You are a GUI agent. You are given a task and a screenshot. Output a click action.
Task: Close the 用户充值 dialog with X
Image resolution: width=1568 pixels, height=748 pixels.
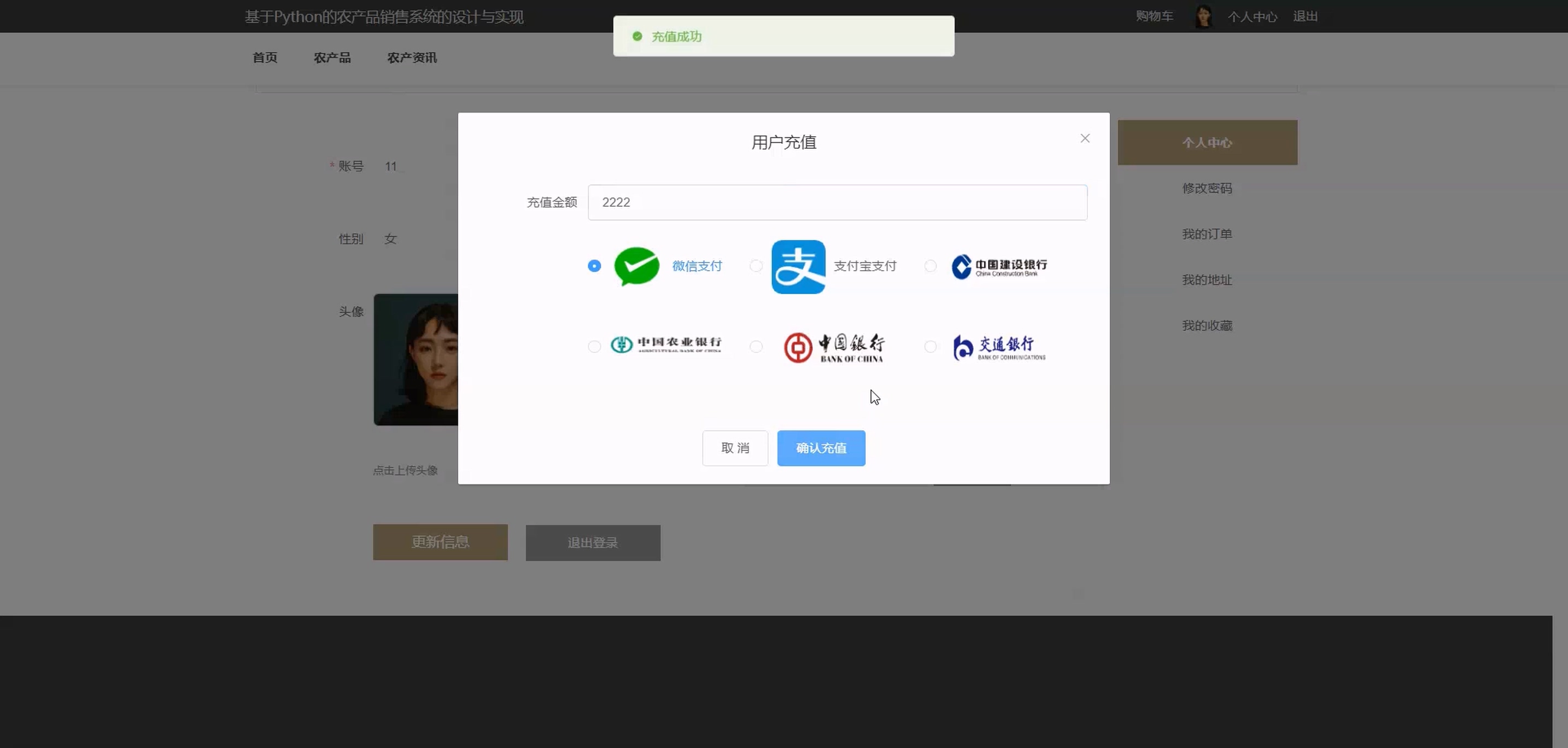tap(1085, 138)
